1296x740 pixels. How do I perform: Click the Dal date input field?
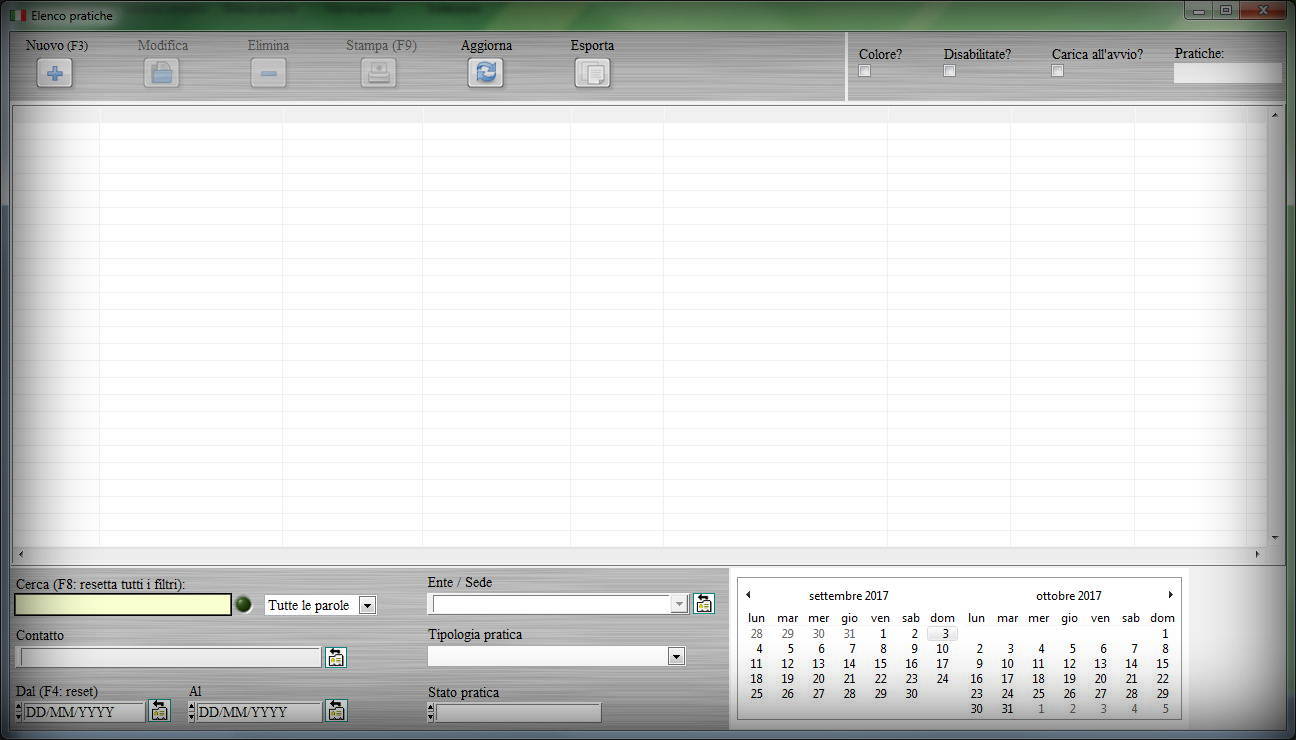85,712
